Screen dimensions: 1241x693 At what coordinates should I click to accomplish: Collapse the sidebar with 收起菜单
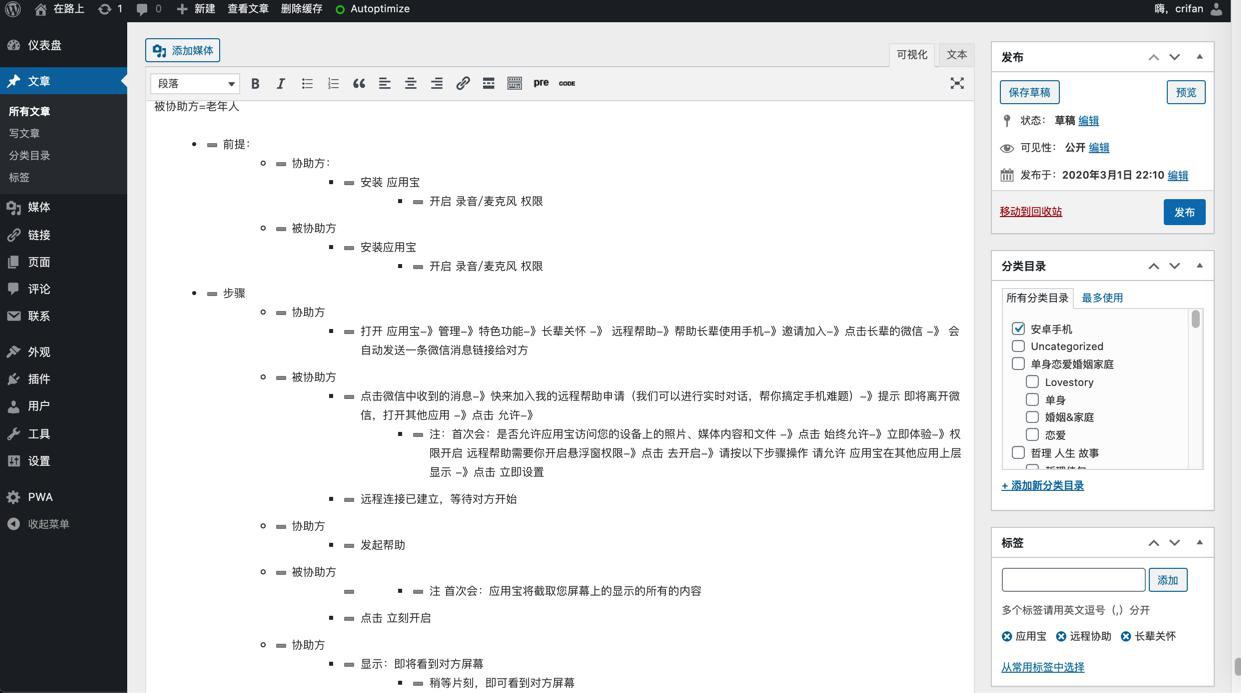click(x=63, y=524)
